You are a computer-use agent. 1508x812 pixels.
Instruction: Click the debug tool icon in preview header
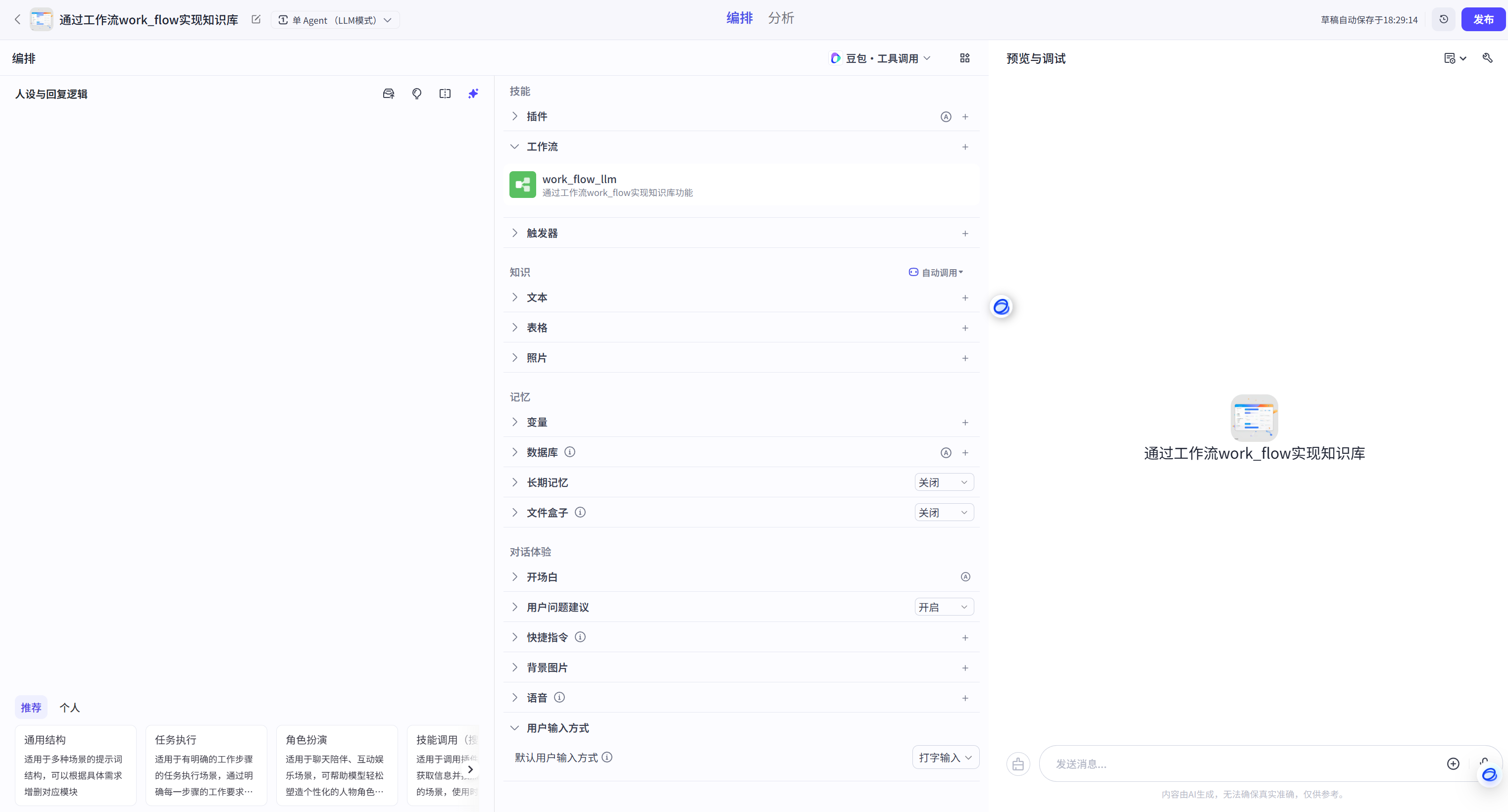click(1487, 58)
